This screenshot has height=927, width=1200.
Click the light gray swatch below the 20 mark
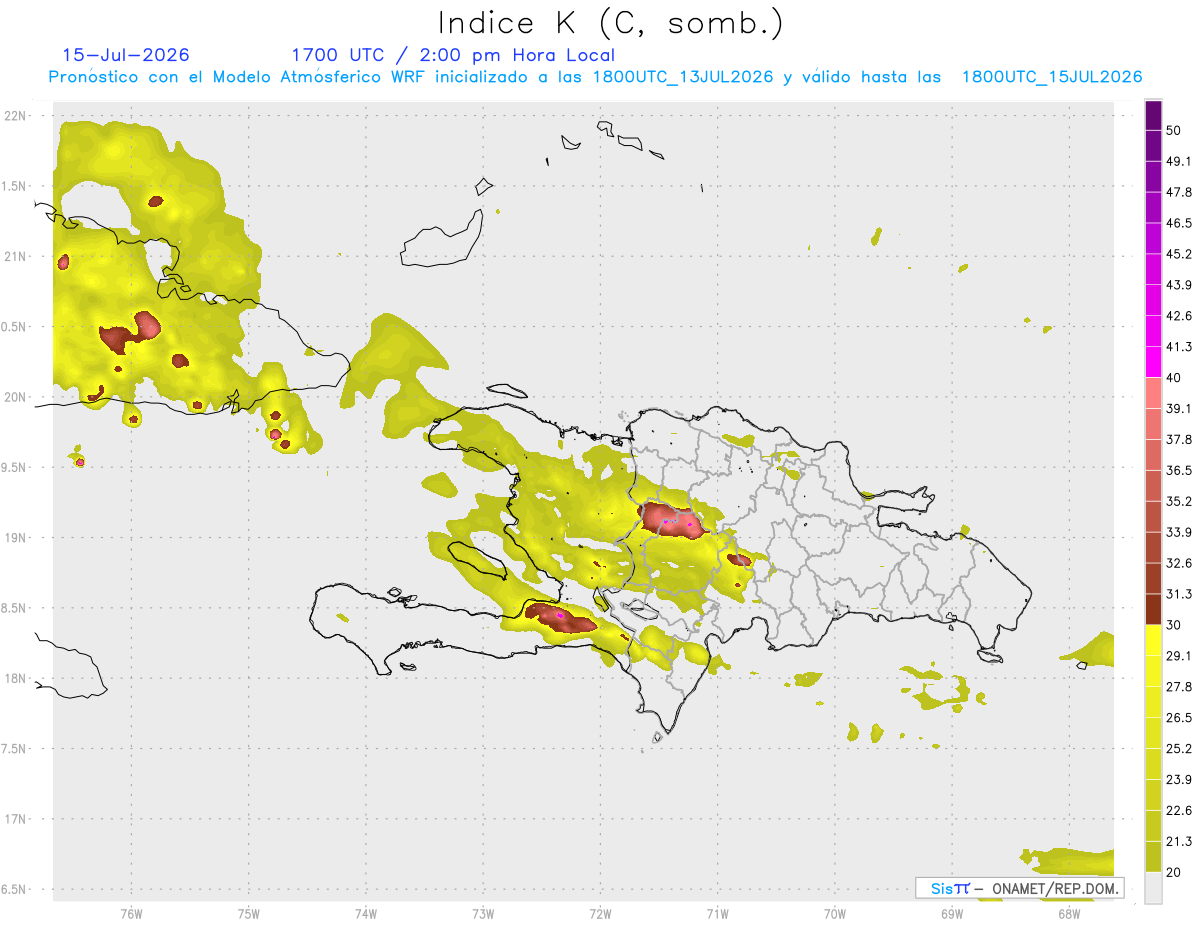1153,887
